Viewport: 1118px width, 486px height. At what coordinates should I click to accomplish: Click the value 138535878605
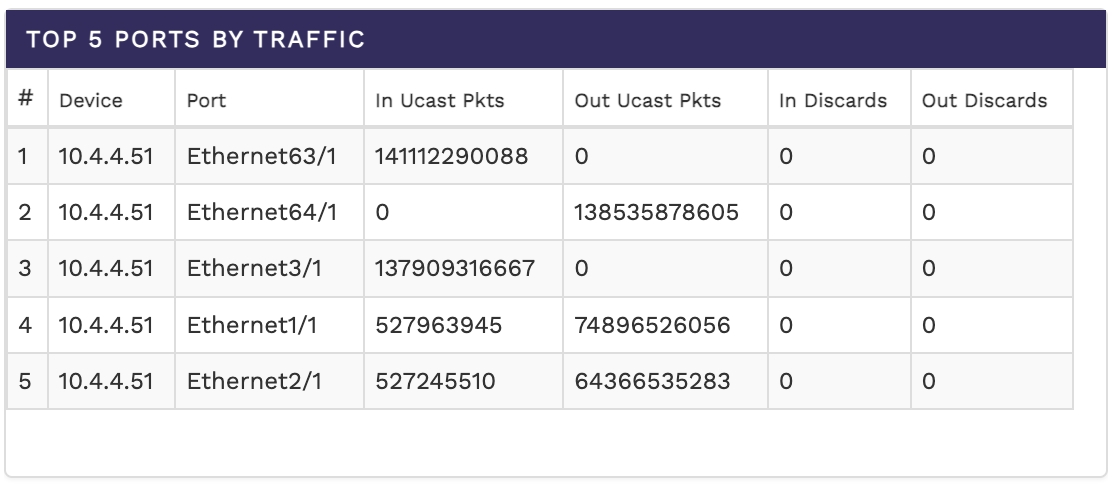pyautogui.click(x=656, y=212)
